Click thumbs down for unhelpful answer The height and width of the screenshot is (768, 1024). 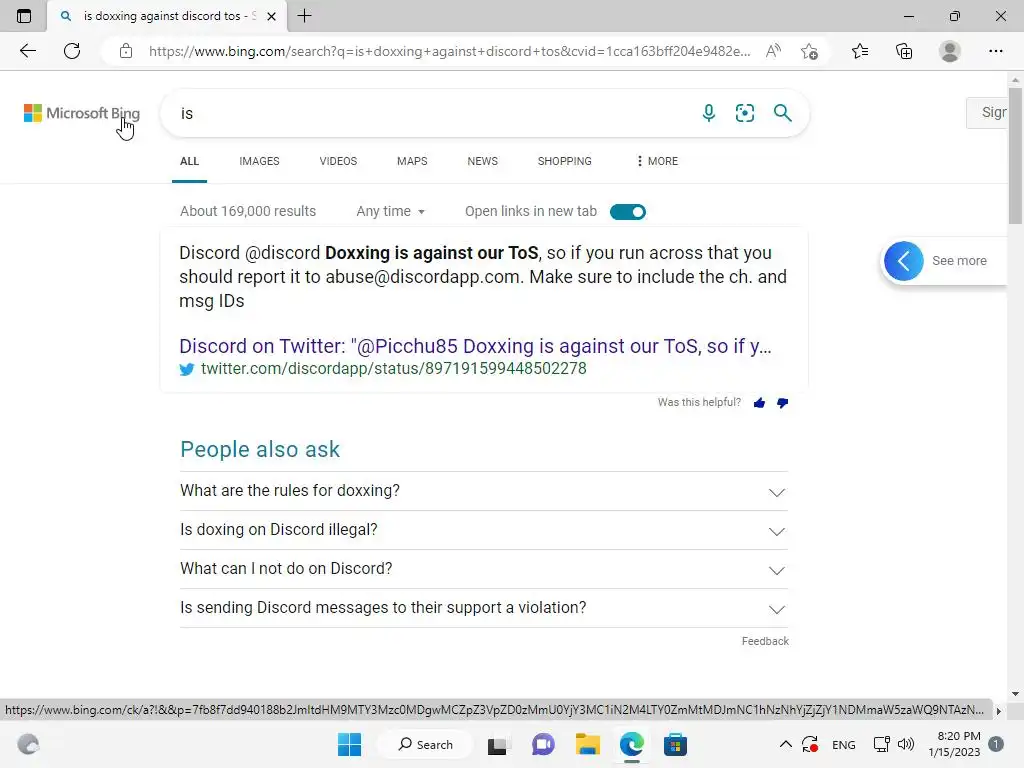(782, 403)
